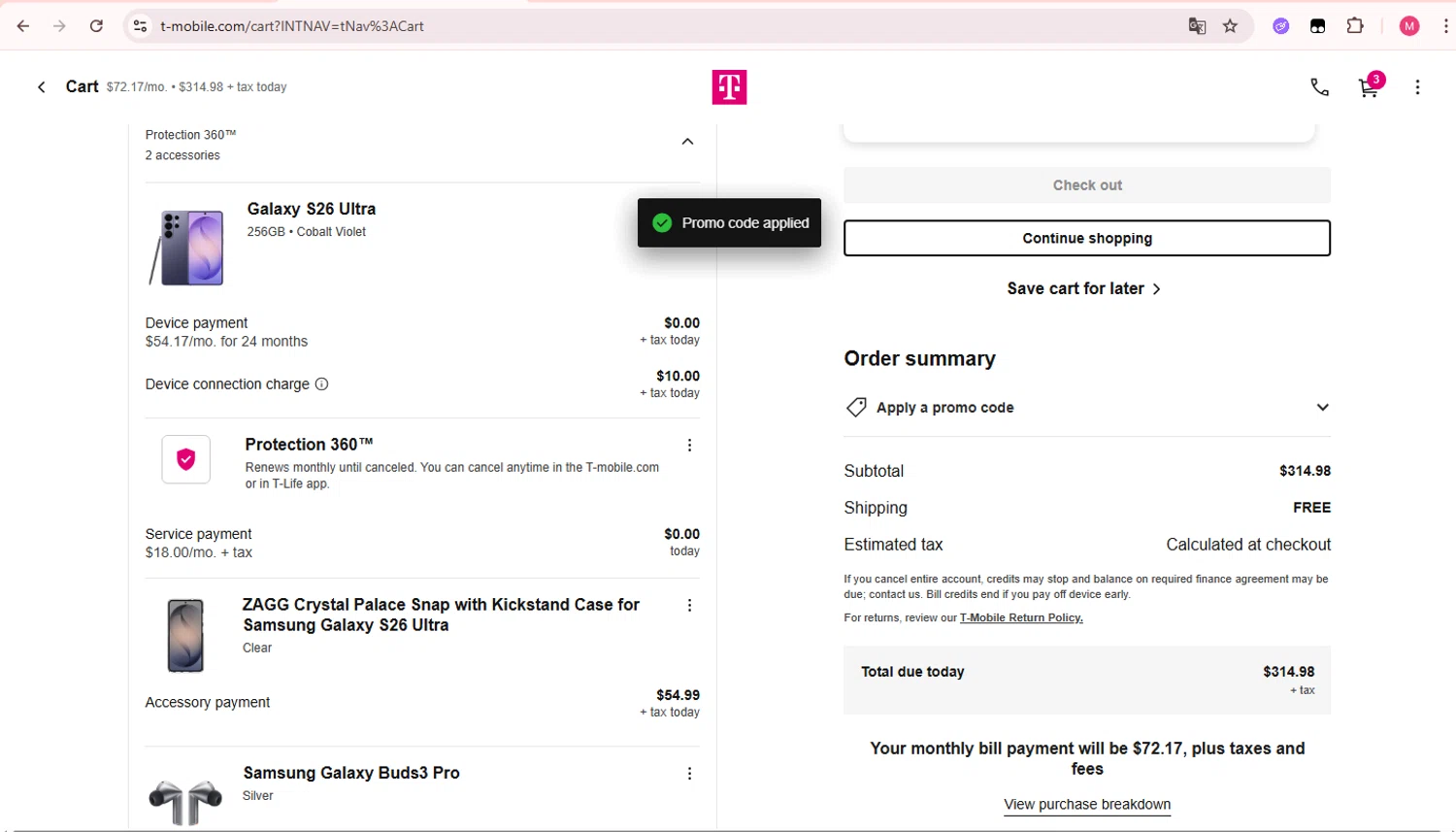Open the T-Mobile Return Policy link
The image size is (1456, 832).
(1021, 618)
